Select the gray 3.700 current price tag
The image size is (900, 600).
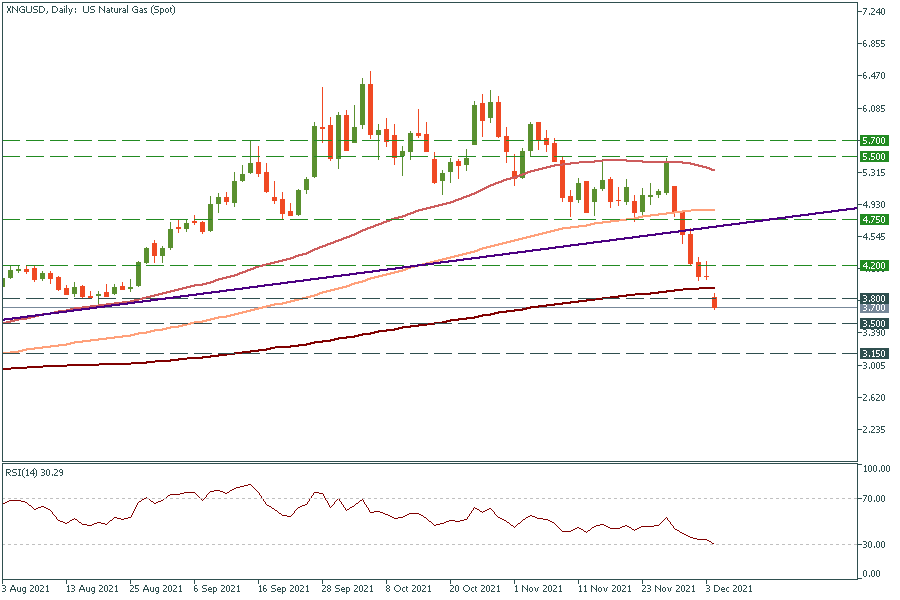click(x=875, y=308)
